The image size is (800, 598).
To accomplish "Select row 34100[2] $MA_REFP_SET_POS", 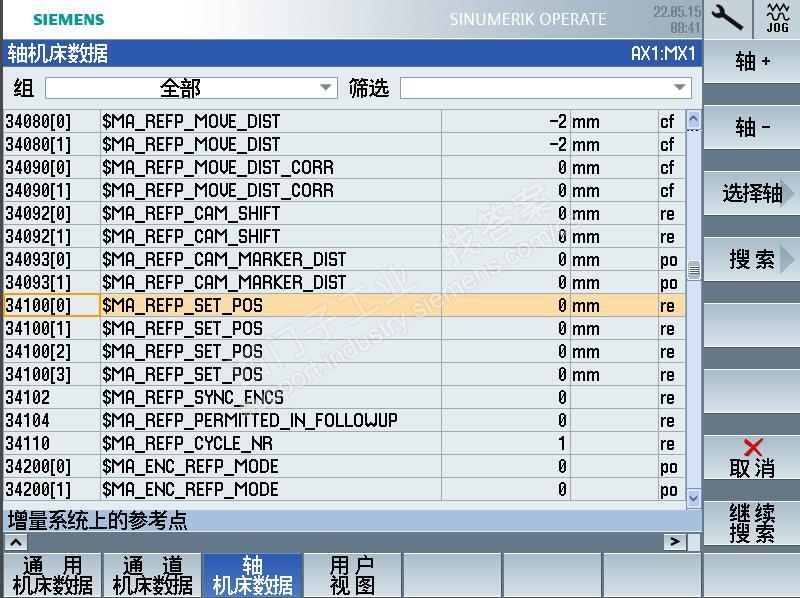I will pos(344,351).
